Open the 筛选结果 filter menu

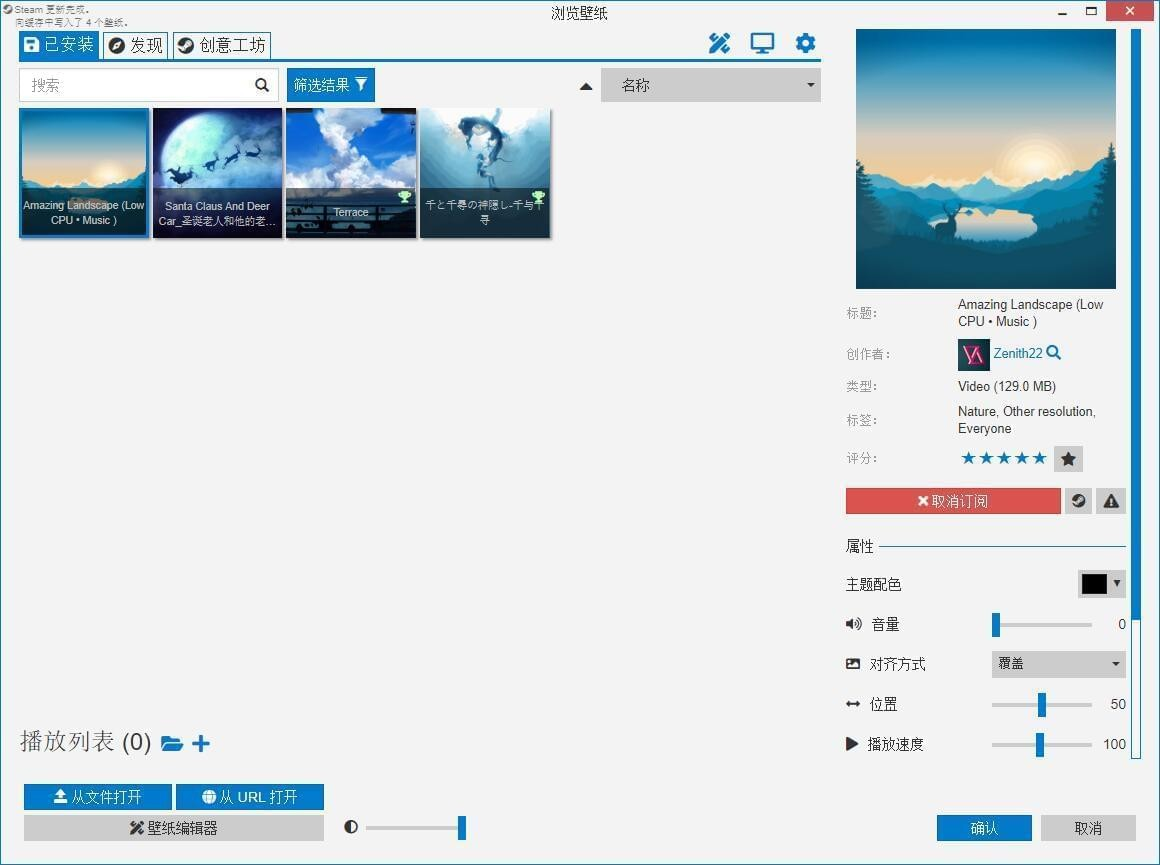[330, 84]
